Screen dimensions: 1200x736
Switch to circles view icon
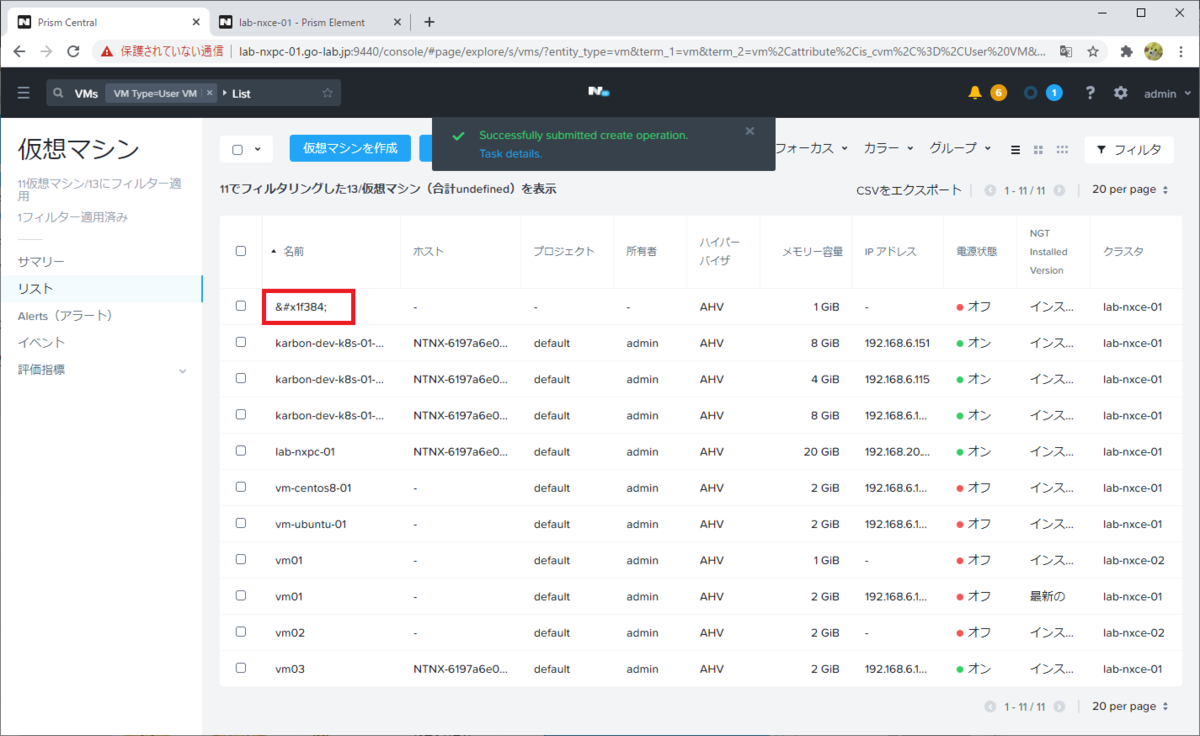(x=1062, y=149)
